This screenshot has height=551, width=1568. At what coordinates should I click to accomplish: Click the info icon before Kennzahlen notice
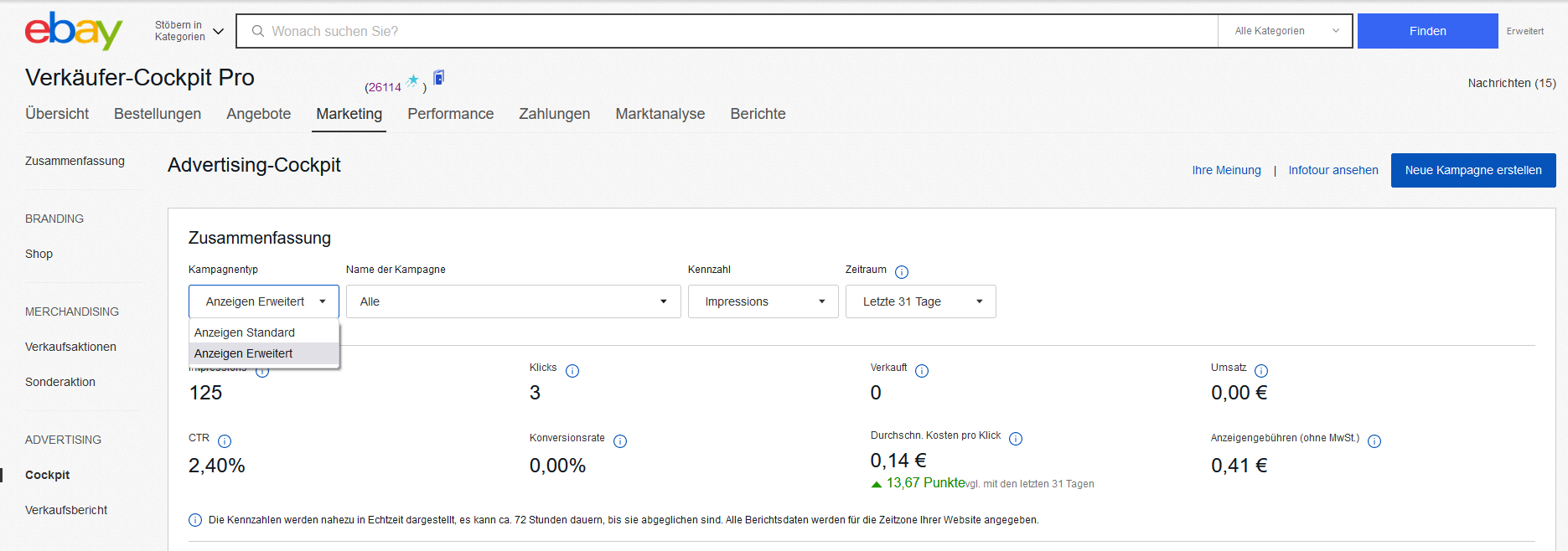[x=195, y=520]
